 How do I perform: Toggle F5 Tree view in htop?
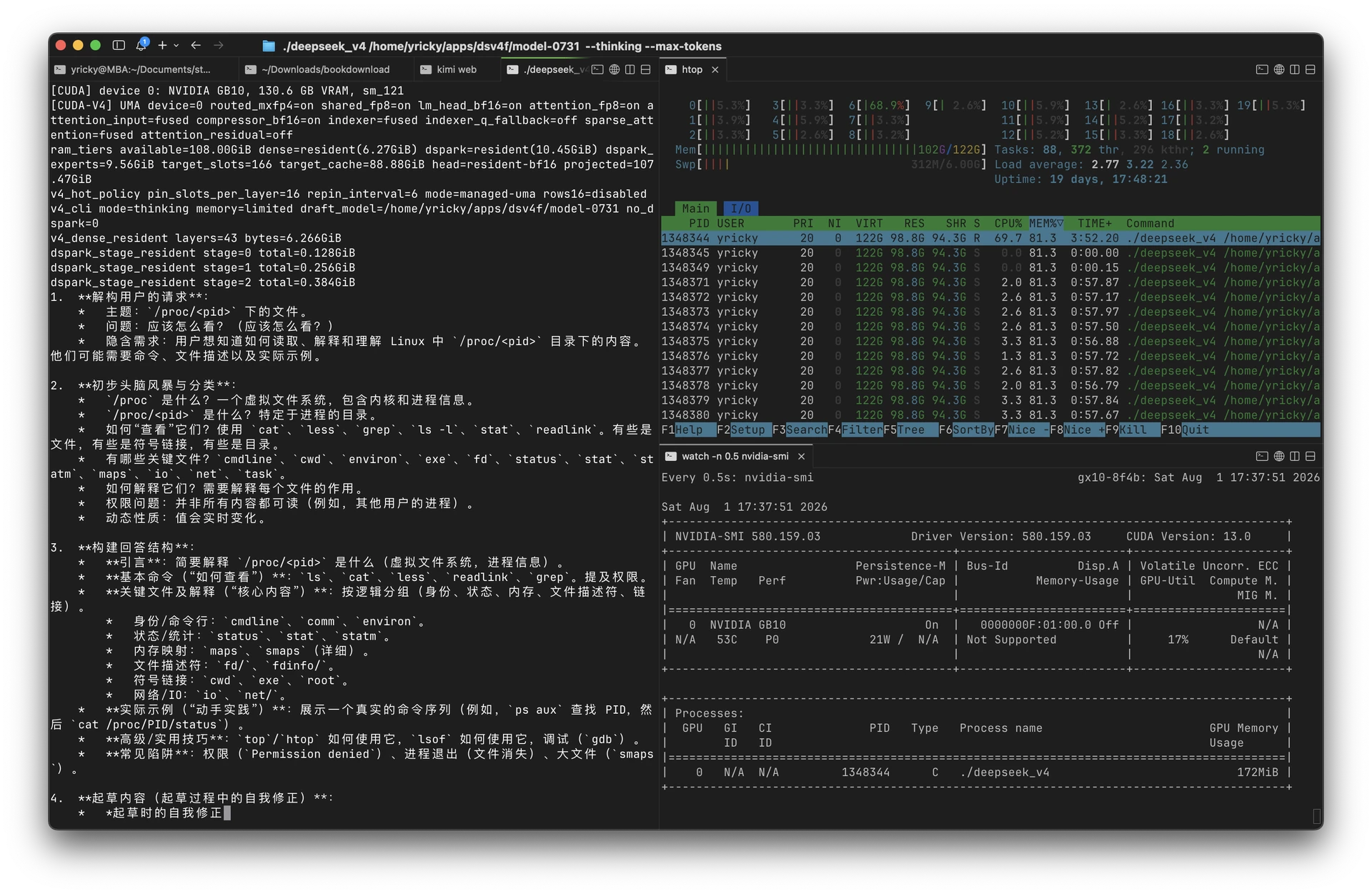(x=910, y=429)
